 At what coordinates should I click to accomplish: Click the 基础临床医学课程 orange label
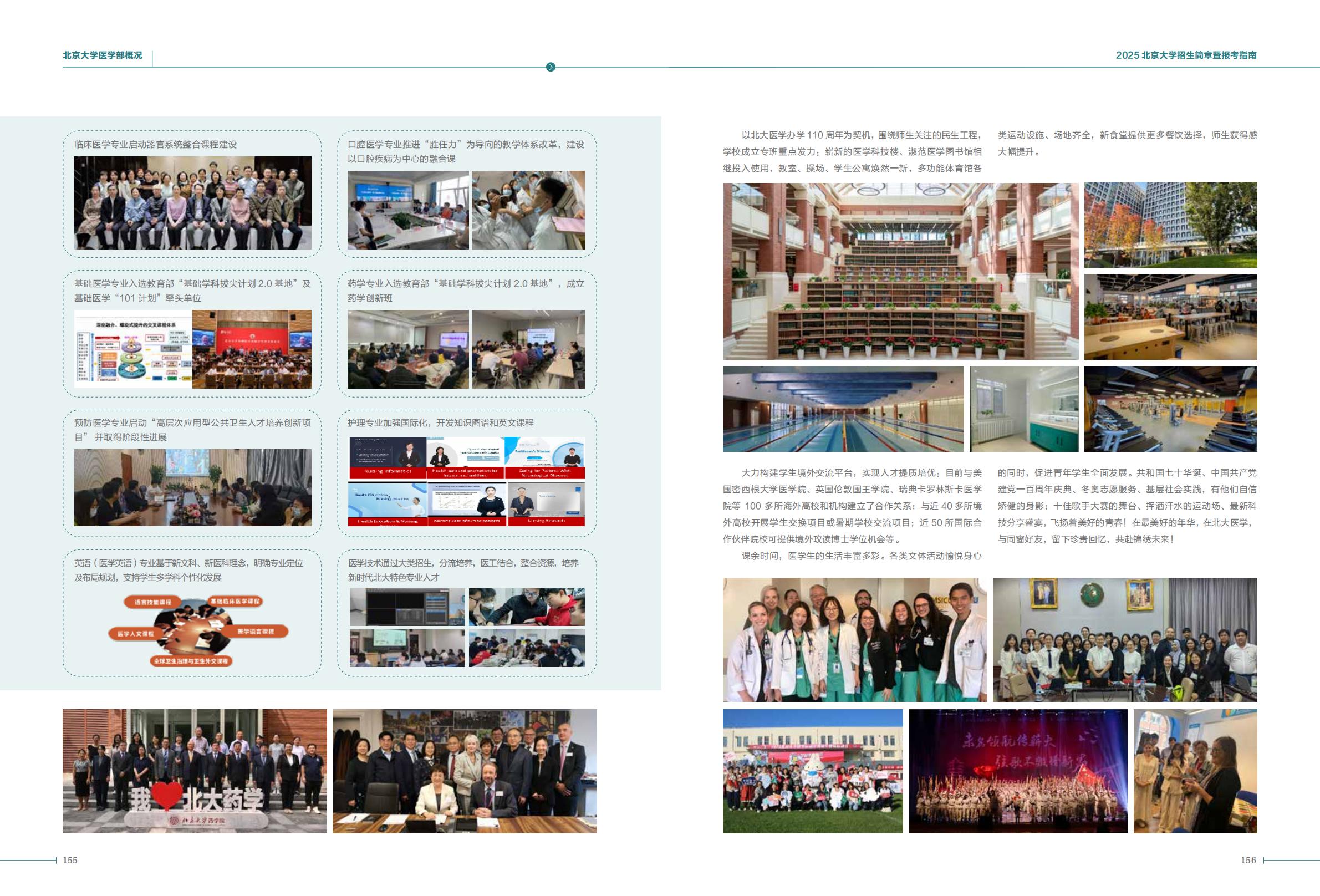[x=235, y=600]
